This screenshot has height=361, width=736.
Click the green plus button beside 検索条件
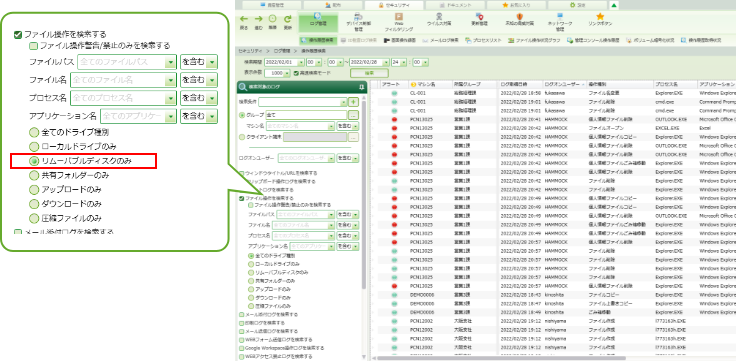click(353, 102)
